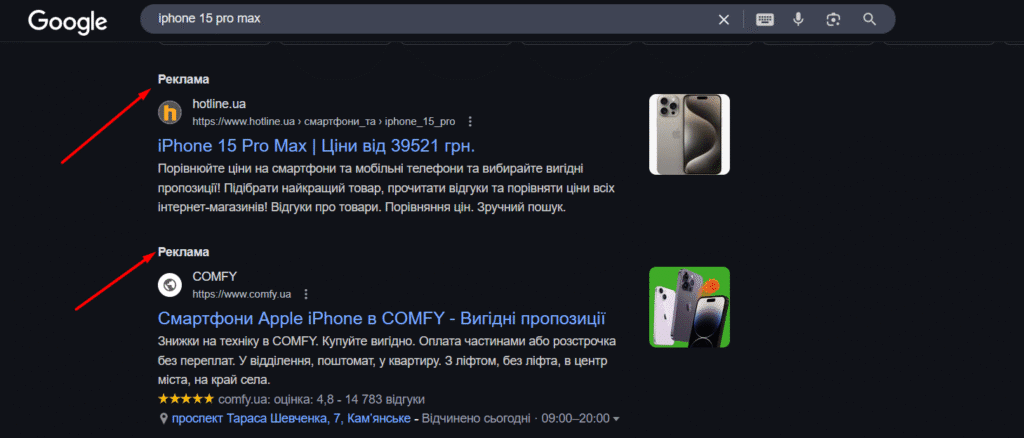Click the COMFY description starting Знижки на техніку
Image resolution: width=1024 pixels, height=438 pixels.
387,360
